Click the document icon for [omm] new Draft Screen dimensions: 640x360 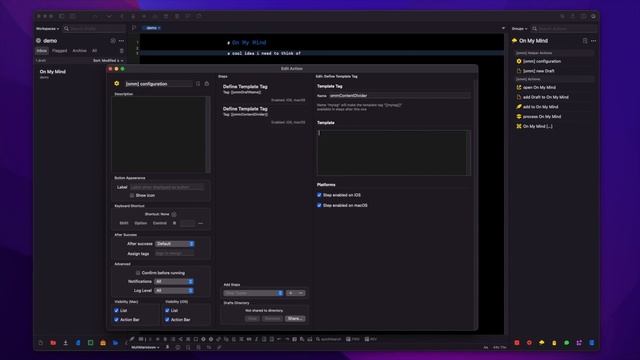click(519, 71)
